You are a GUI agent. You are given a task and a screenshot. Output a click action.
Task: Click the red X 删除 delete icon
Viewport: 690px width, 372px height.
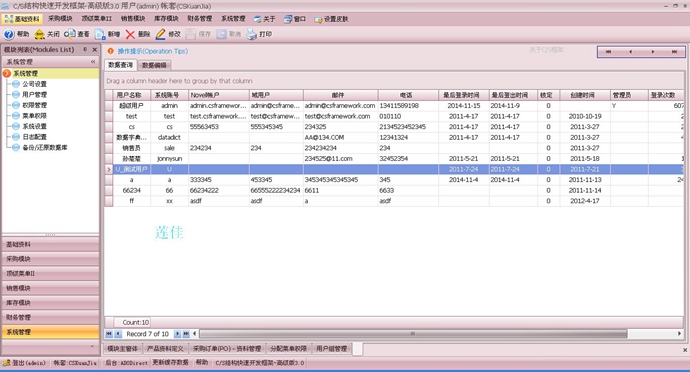point(130,34)
